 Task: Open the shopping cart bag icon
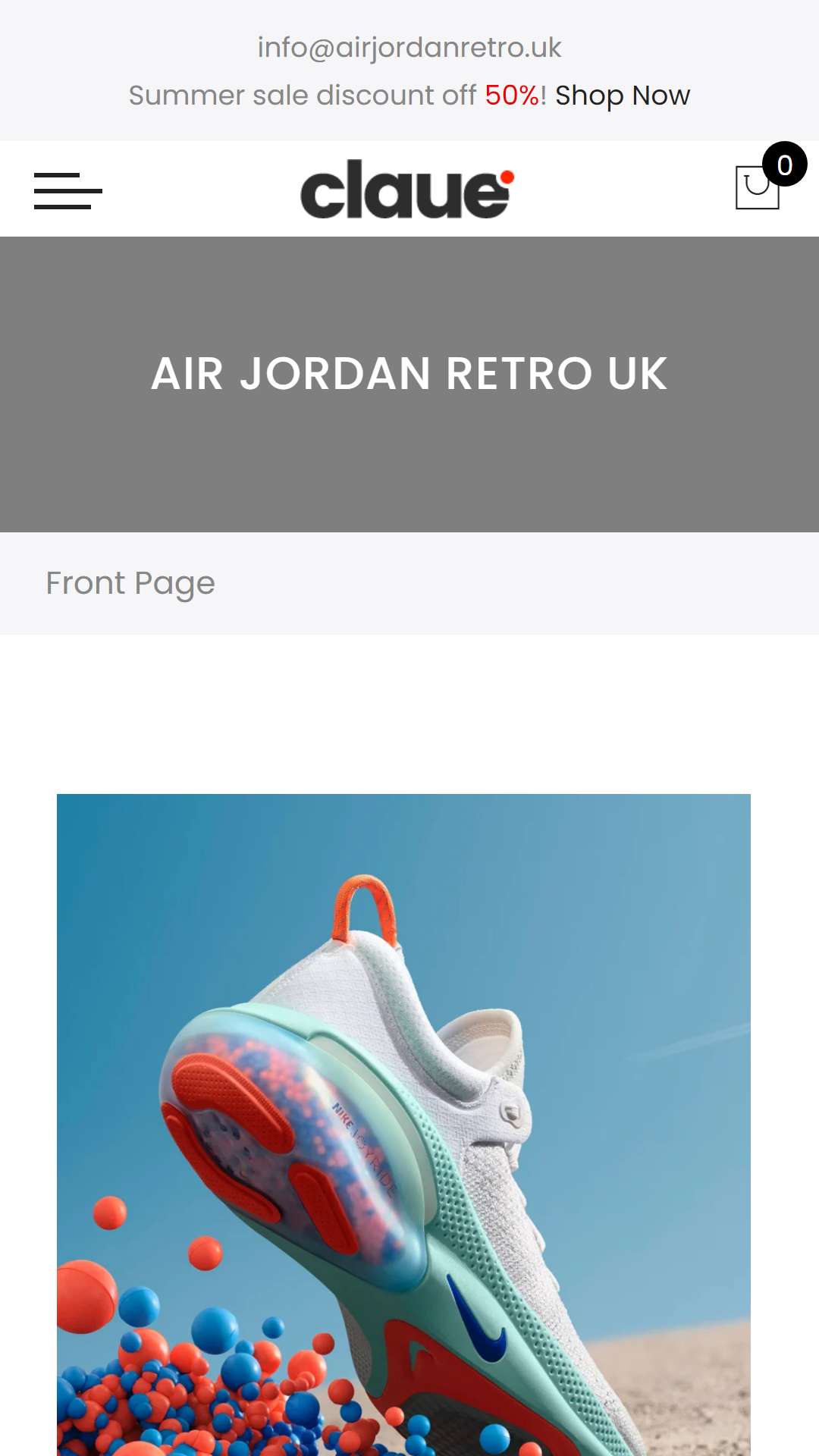(x=757, y=187)
